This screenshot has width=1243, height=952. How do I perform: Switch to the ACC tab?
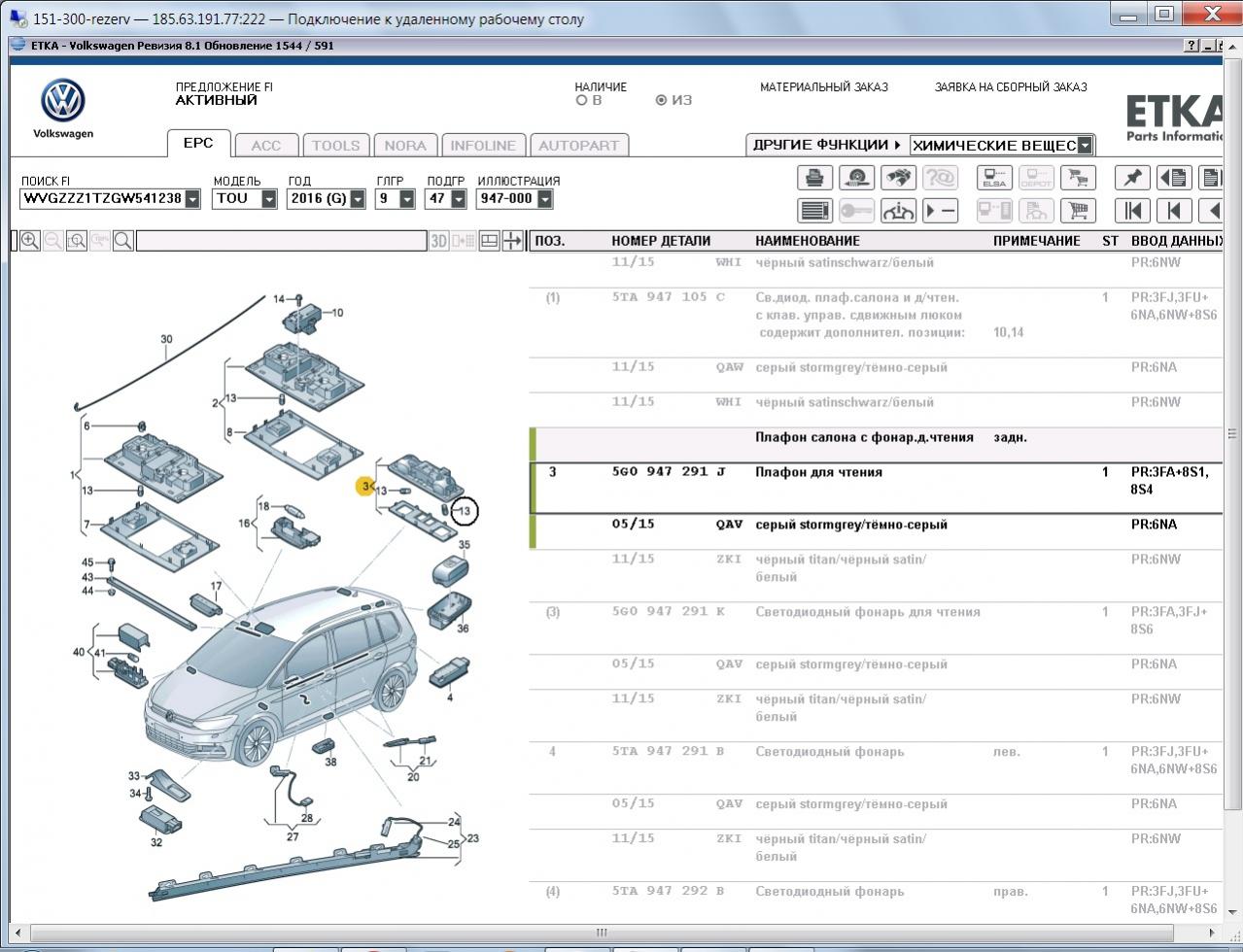266,145
